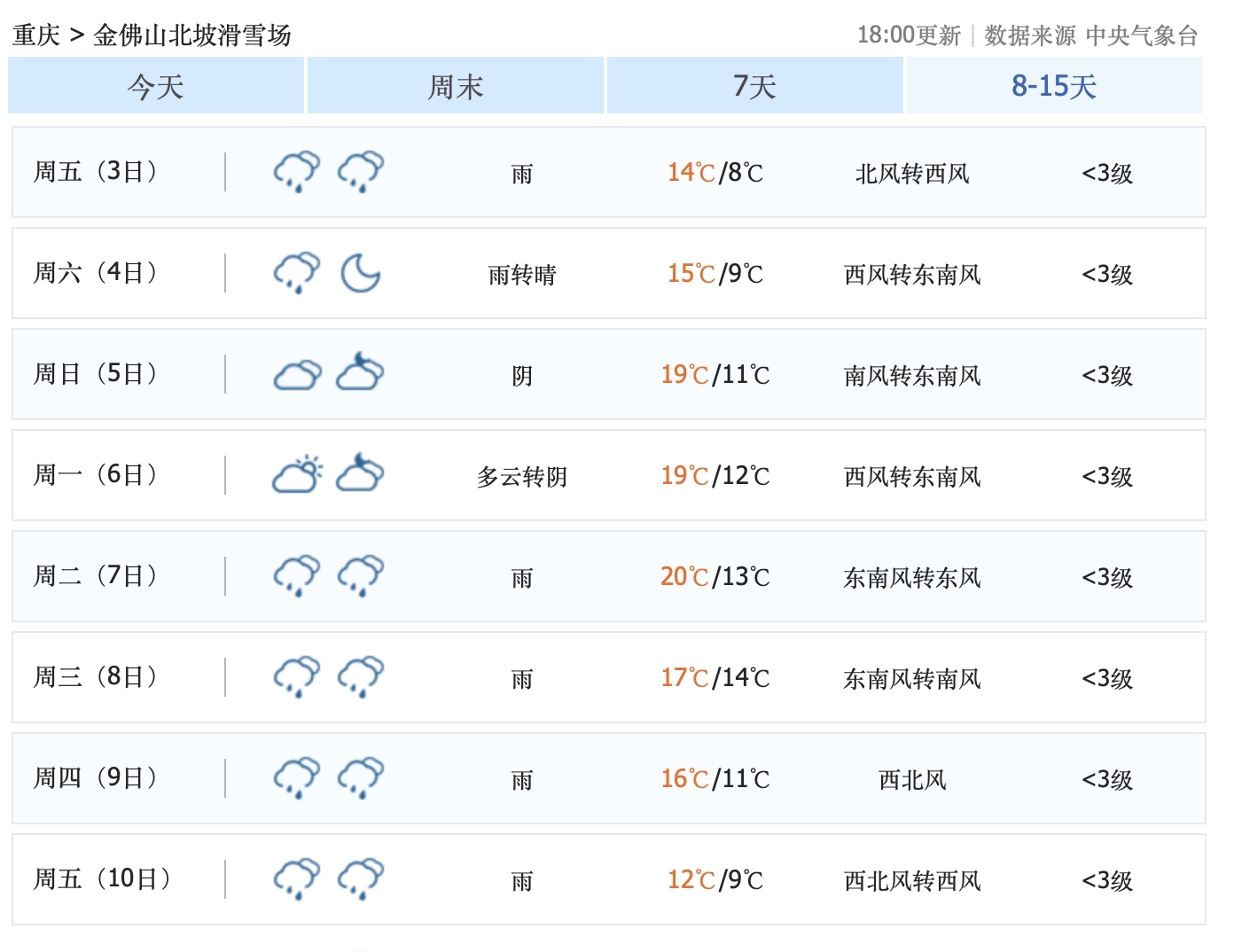1234x952 pixels.
Task: Open the 今天 forecast tab
Action: point(156,86)
